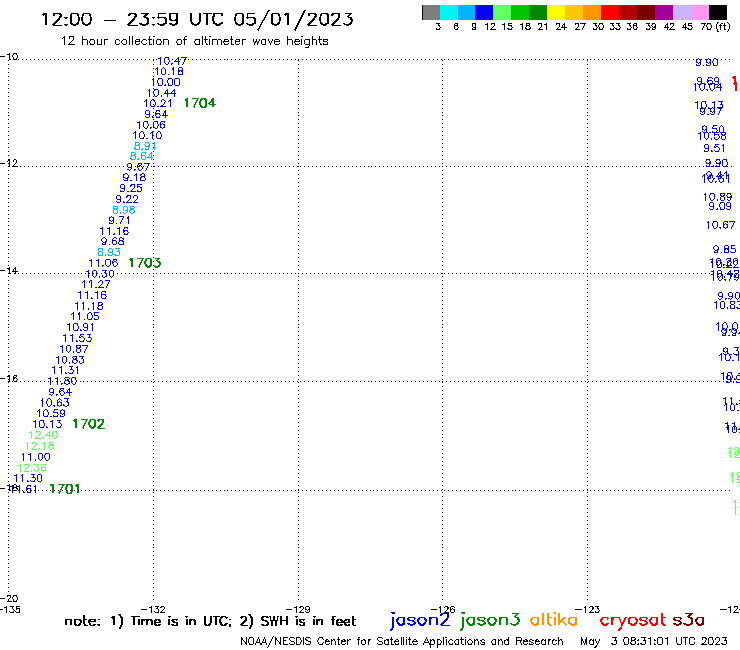Click the jason2 satellite label
This screenshot has width=740, height=650.
tap(420, 620)
